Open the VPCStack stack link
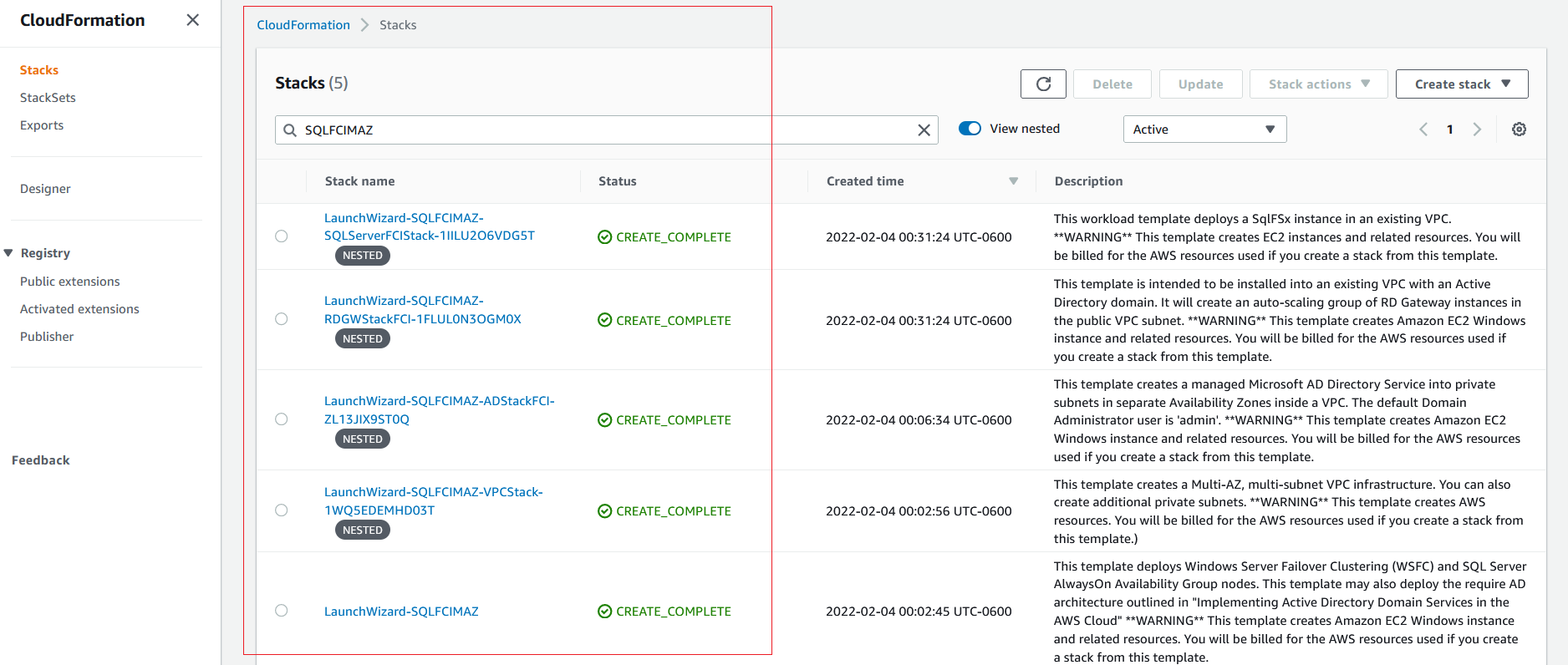Screen dimensions: 1568x665 pos(434,501)
